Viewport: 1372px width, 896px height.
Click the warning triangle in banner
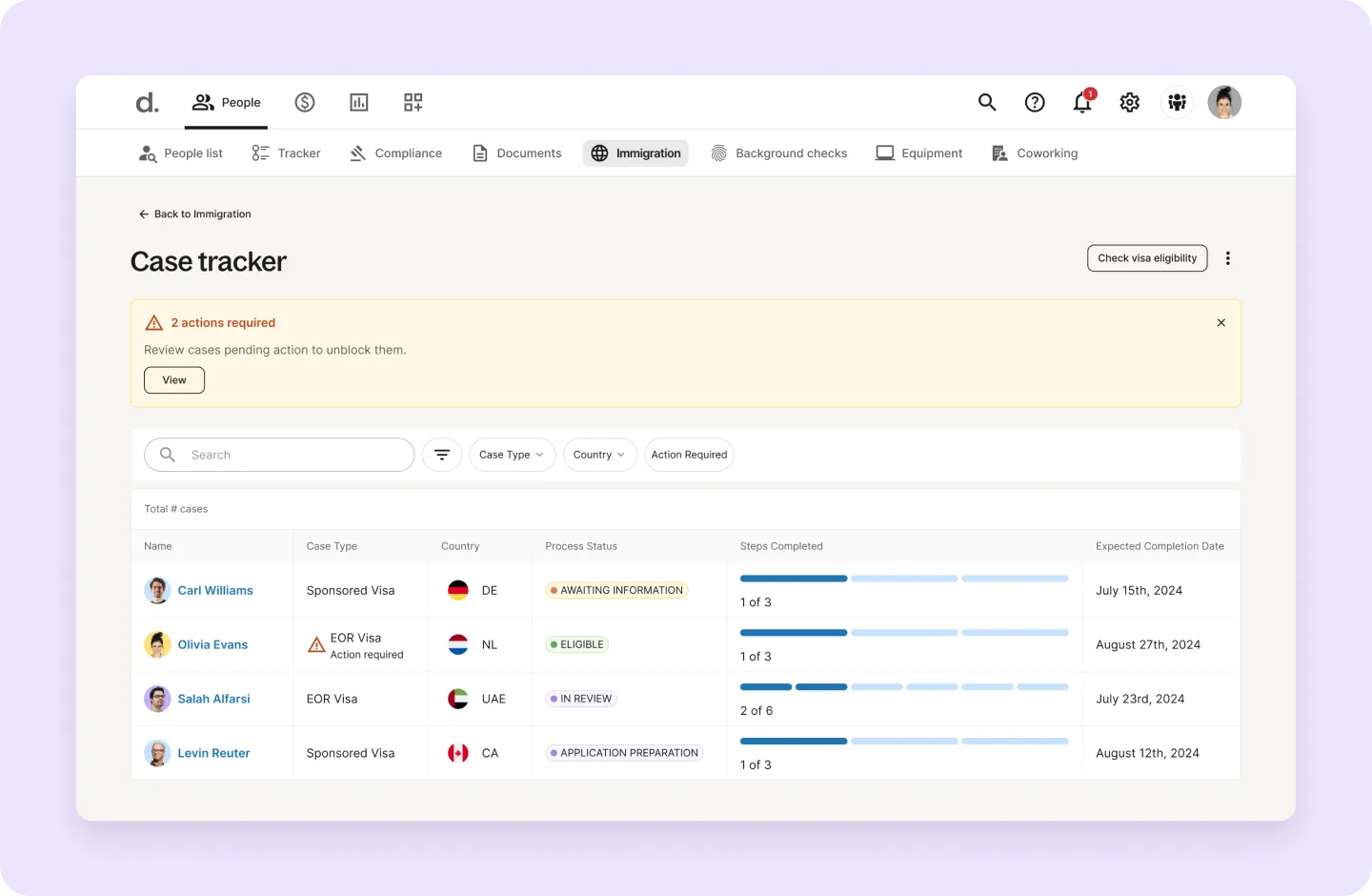point(154,323)
